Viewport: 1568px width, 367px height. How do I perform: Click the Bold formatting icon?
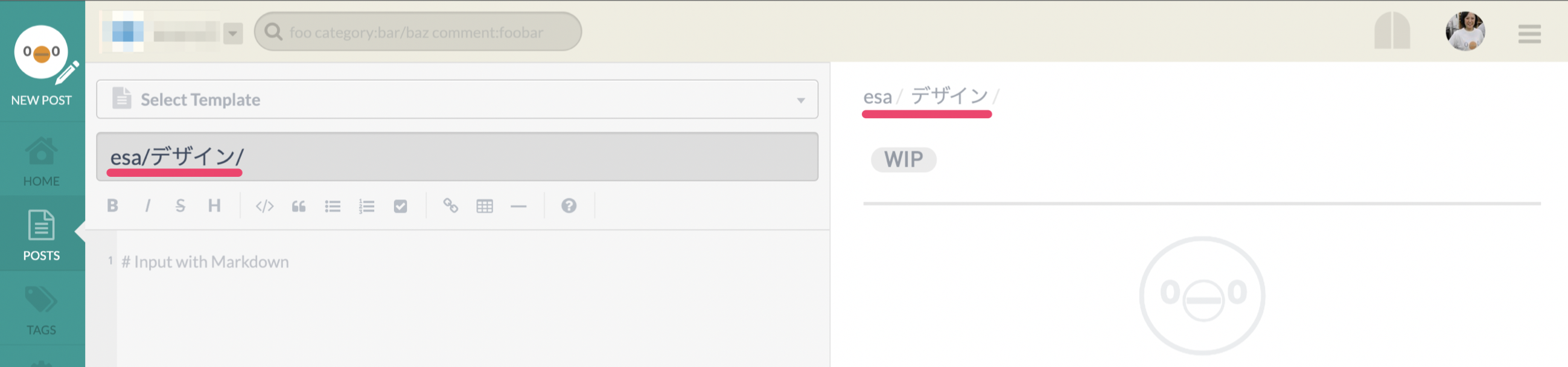(113, 206)
